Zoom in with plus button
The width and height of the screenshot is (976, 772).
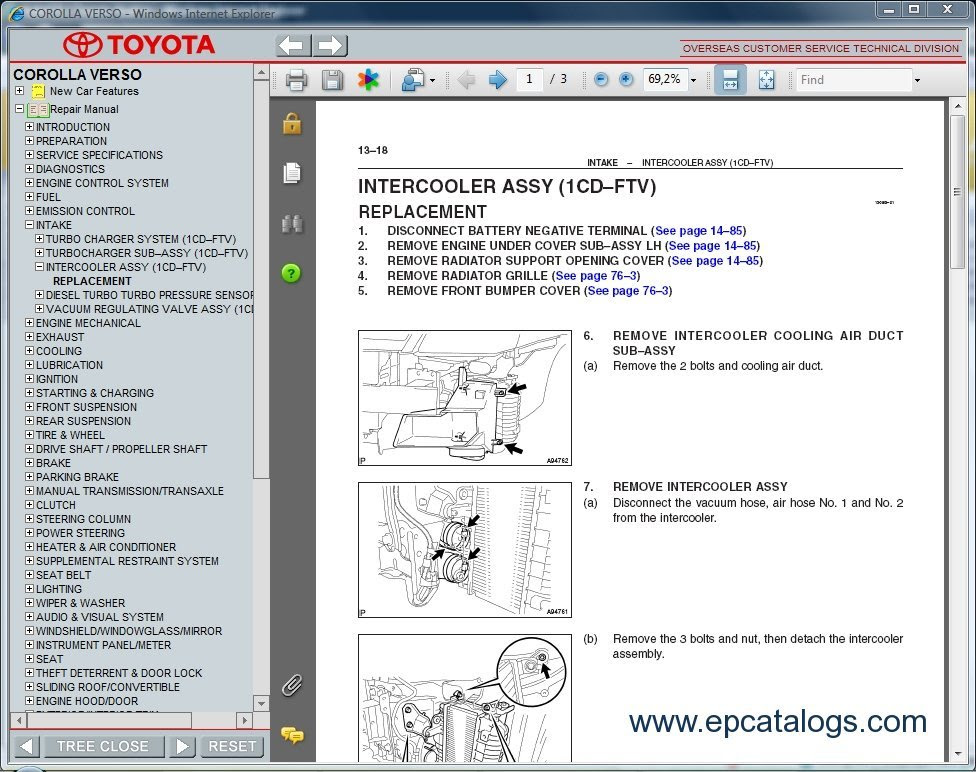(x=626, y=80)
